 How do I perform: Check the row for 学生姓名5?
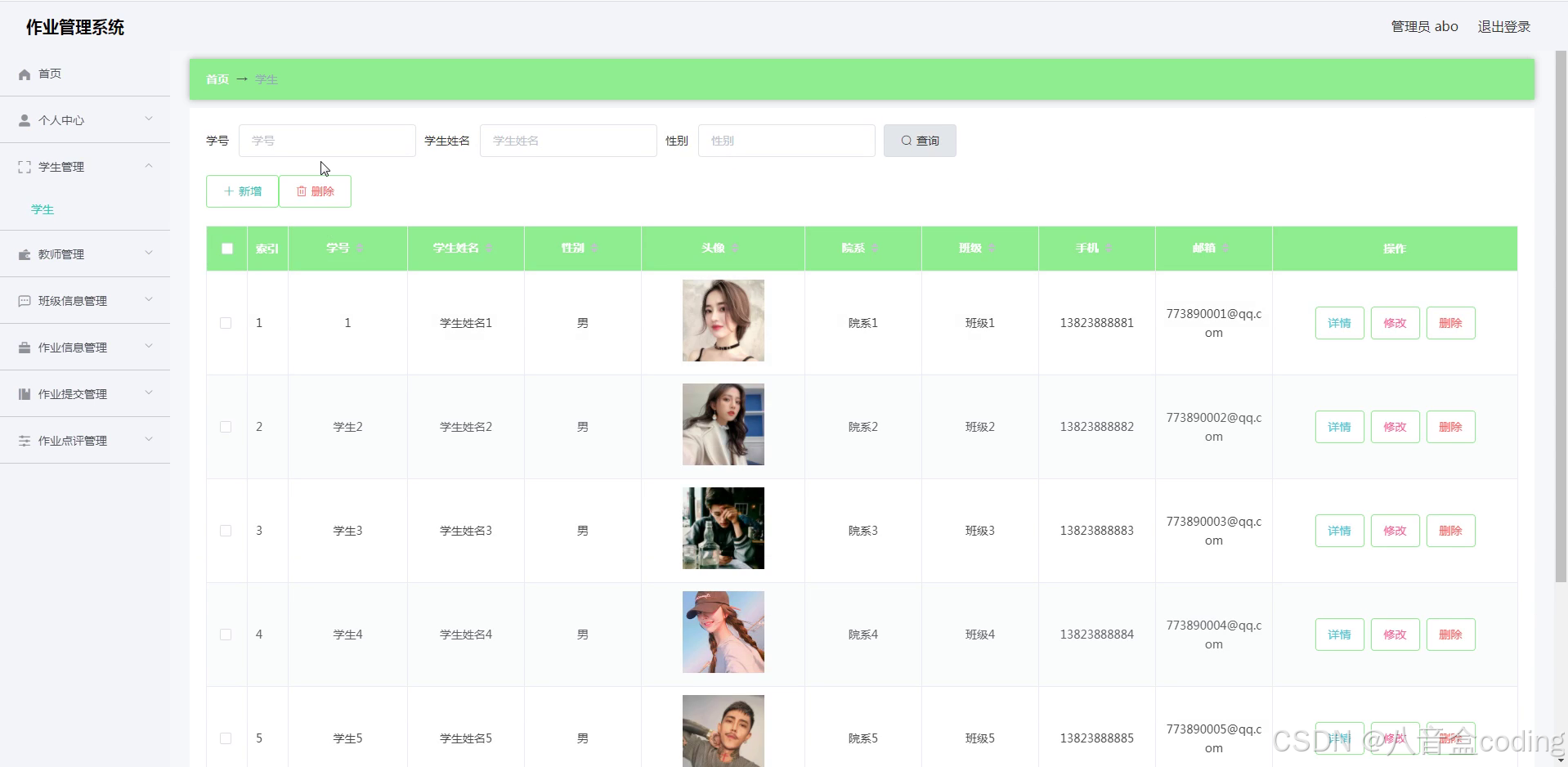[226, 738]
